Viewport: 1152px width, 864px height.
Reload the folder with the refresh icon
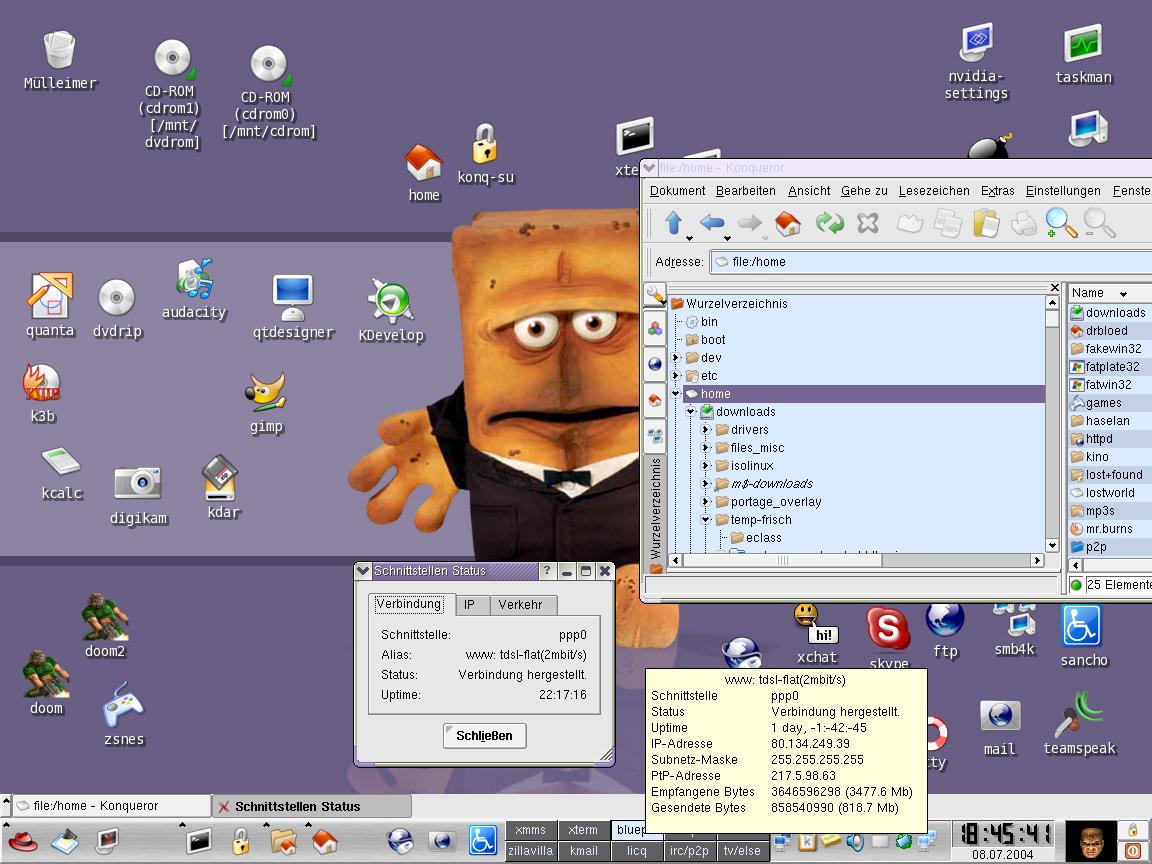(x=829, y=223)
